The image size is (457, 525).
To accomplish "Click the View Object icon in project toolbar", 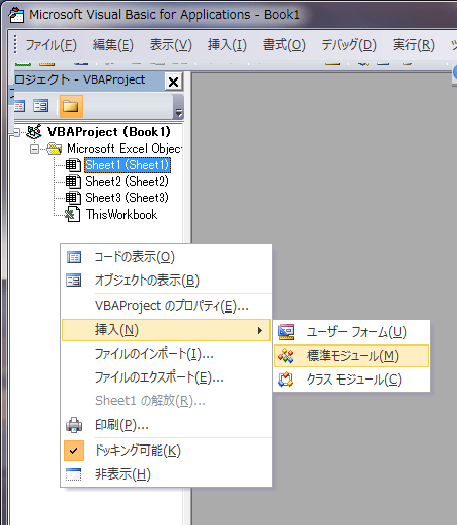I will (x=41, y=106).
